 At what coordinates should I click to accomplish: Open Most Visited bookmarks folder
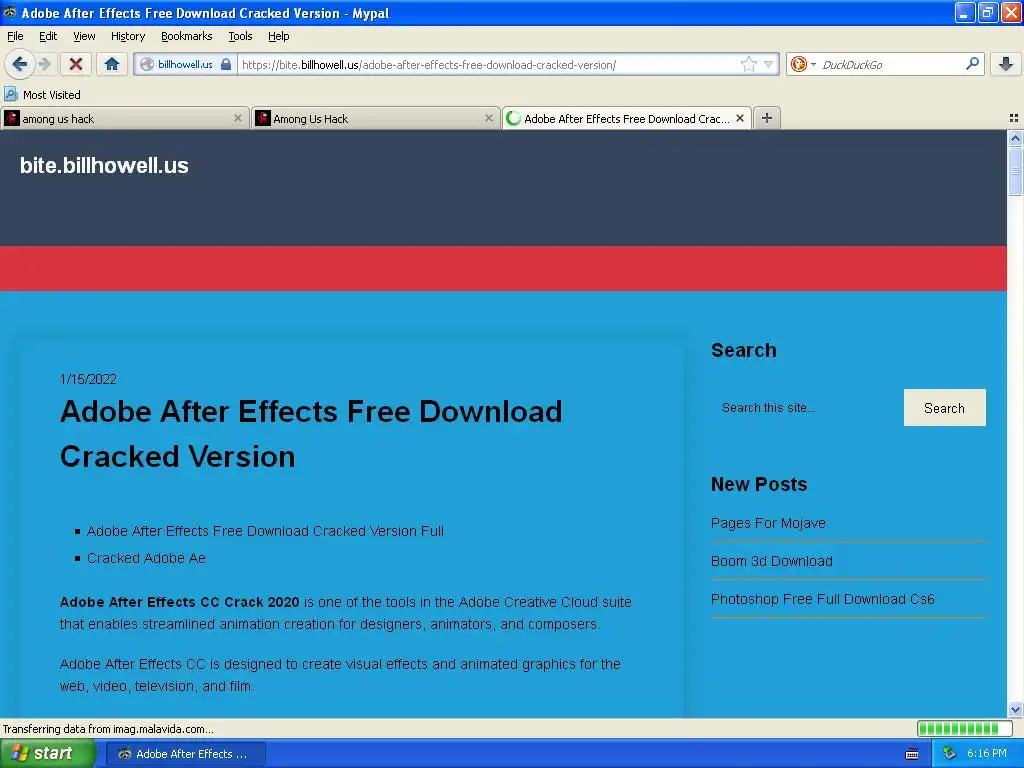43,95
